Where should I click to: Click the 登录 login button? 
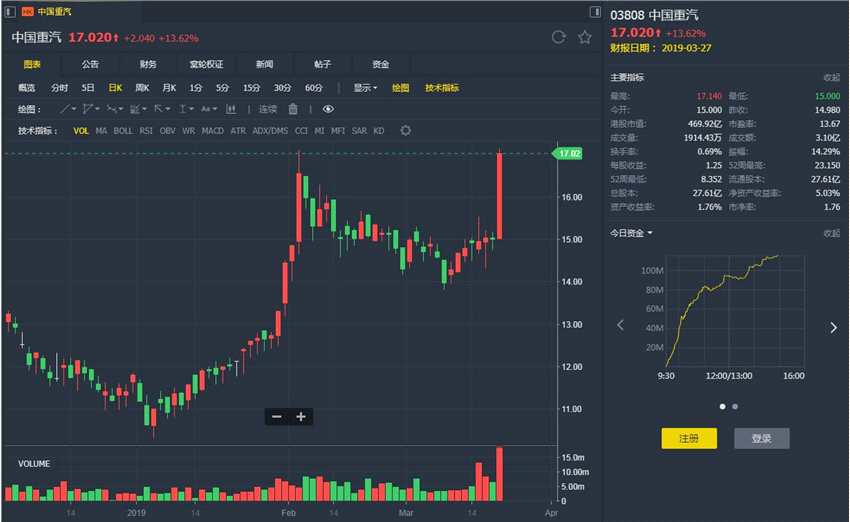pos(762,438)
